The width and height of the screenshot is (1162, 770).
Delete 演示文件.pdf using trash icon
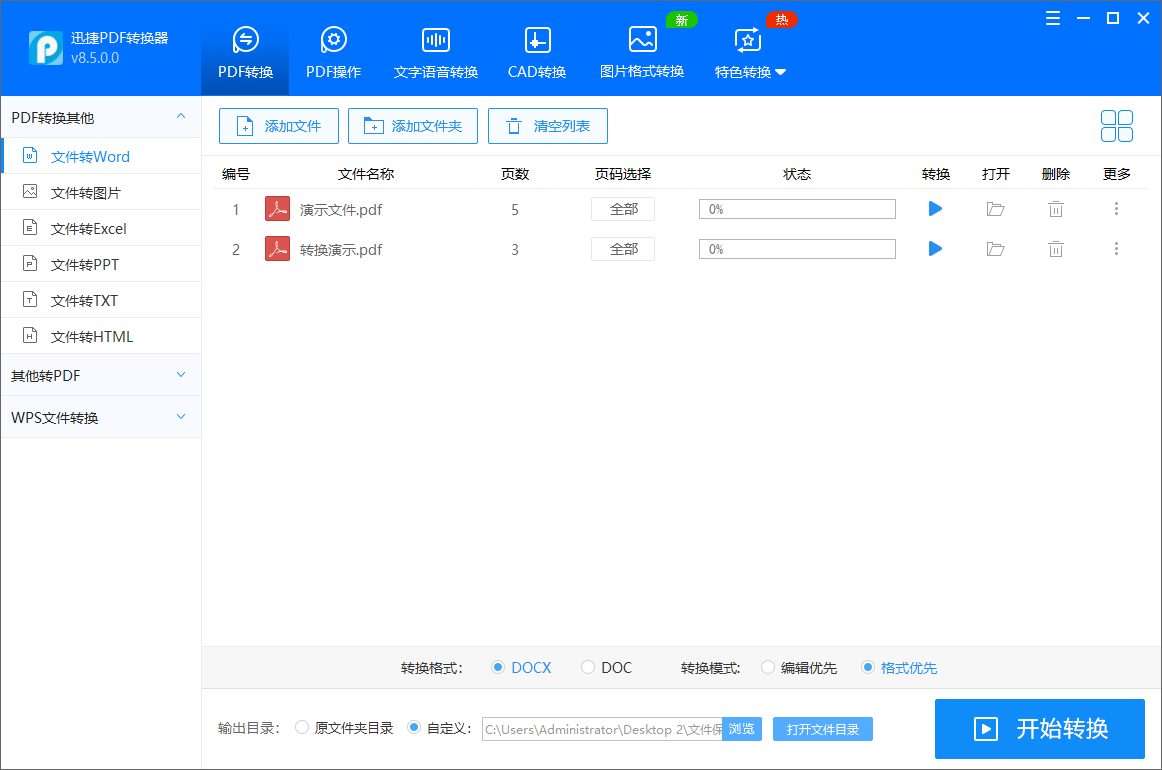tap(1056, 209)
